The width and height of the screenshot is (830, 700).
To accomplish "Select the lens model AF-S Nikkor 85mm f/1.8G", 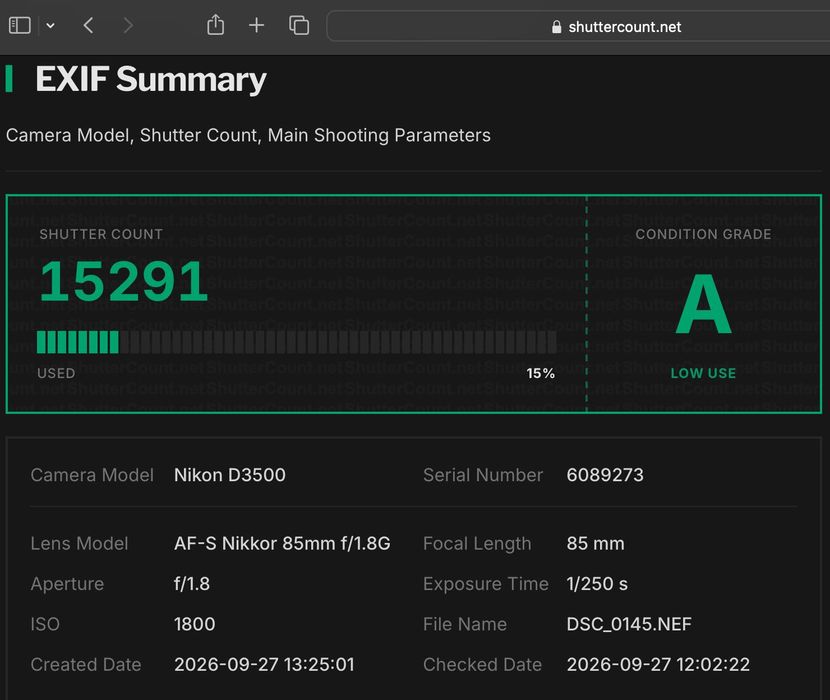I will point(282,543).
